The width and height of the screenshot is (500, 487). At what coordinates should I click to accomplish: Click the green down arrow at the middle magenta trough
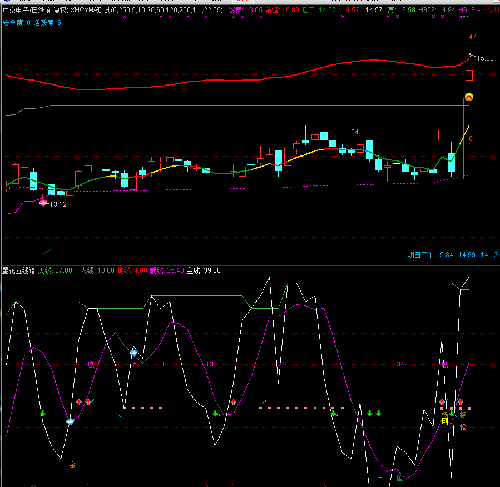click(x=215, y=413)
